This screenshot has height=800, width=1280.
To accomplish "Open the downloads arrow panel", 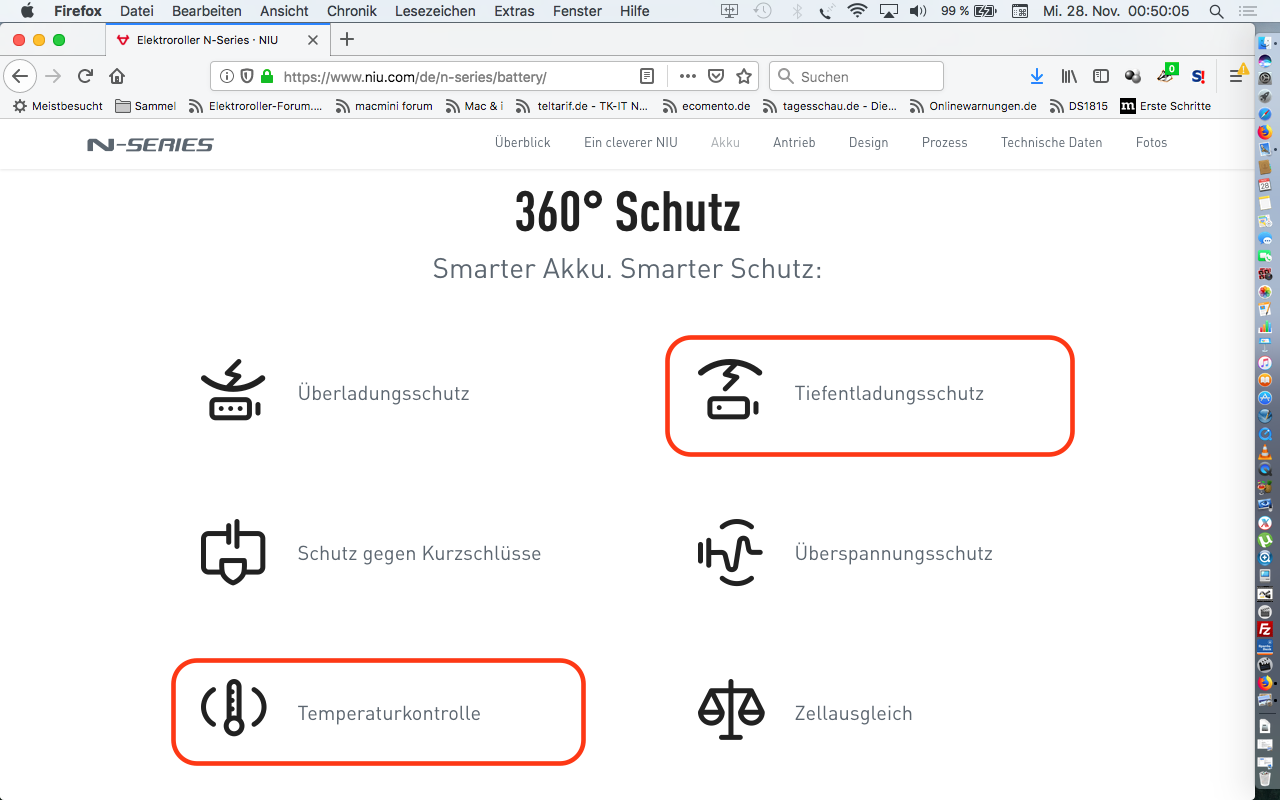I will (1037, 76).
